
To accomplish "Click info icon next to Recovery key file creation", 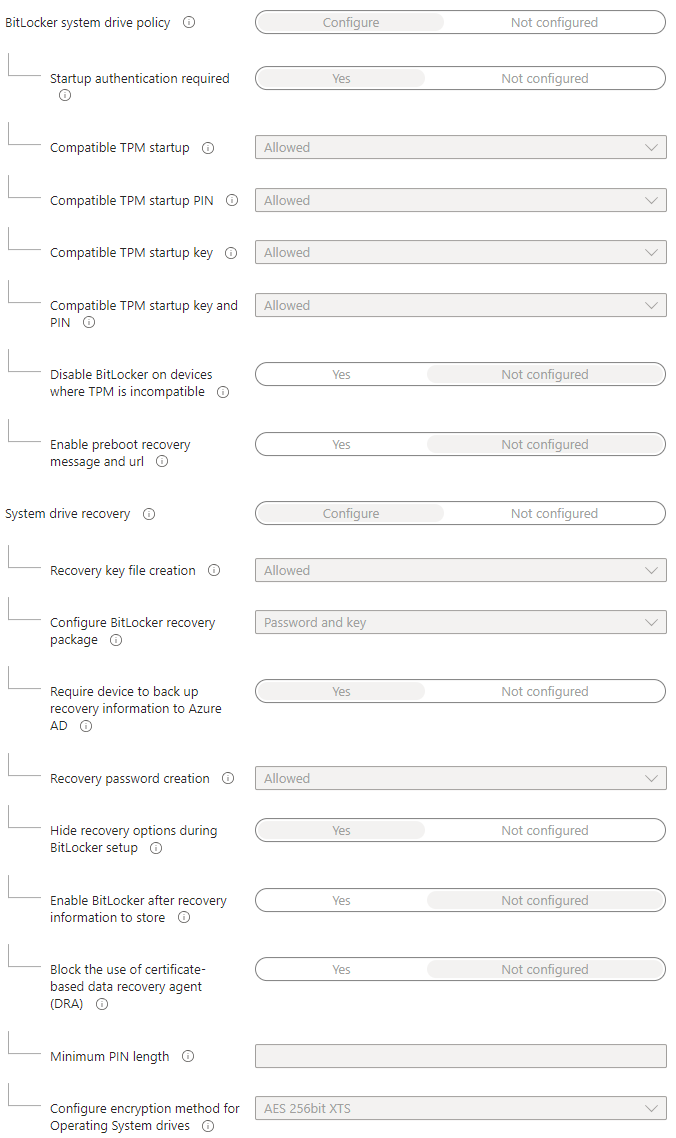I will [x=214, y=570].
